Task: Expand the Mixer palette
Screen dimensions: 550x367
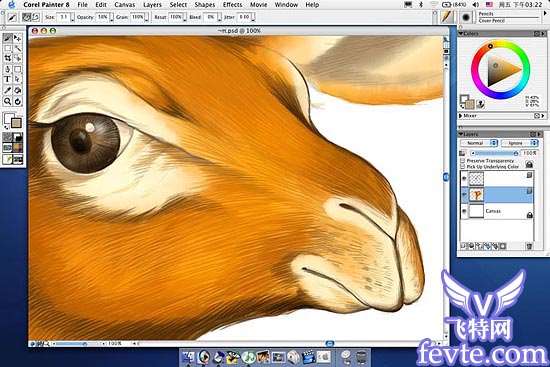Action: click(461, 115)
